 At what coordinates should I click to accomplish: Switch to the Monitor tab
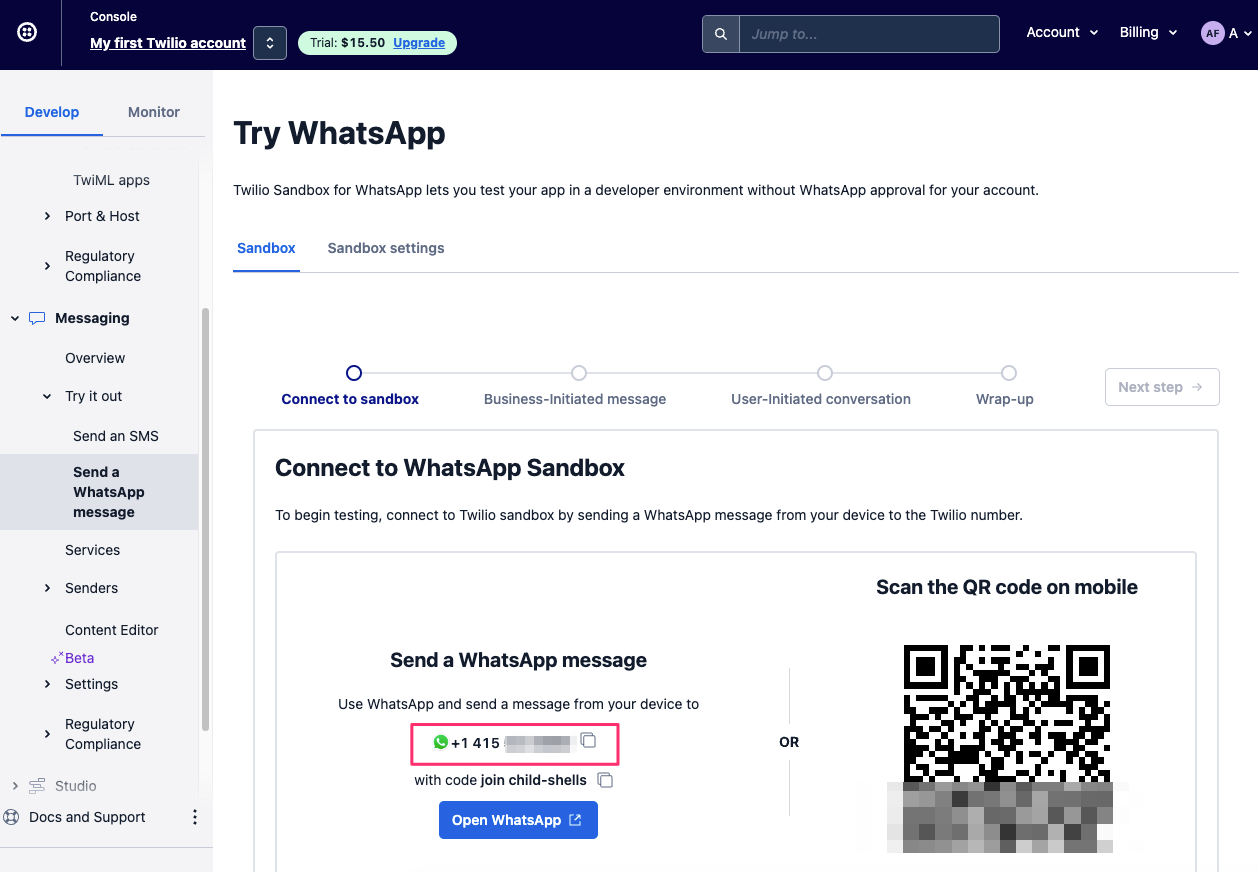tap(154, 112)
